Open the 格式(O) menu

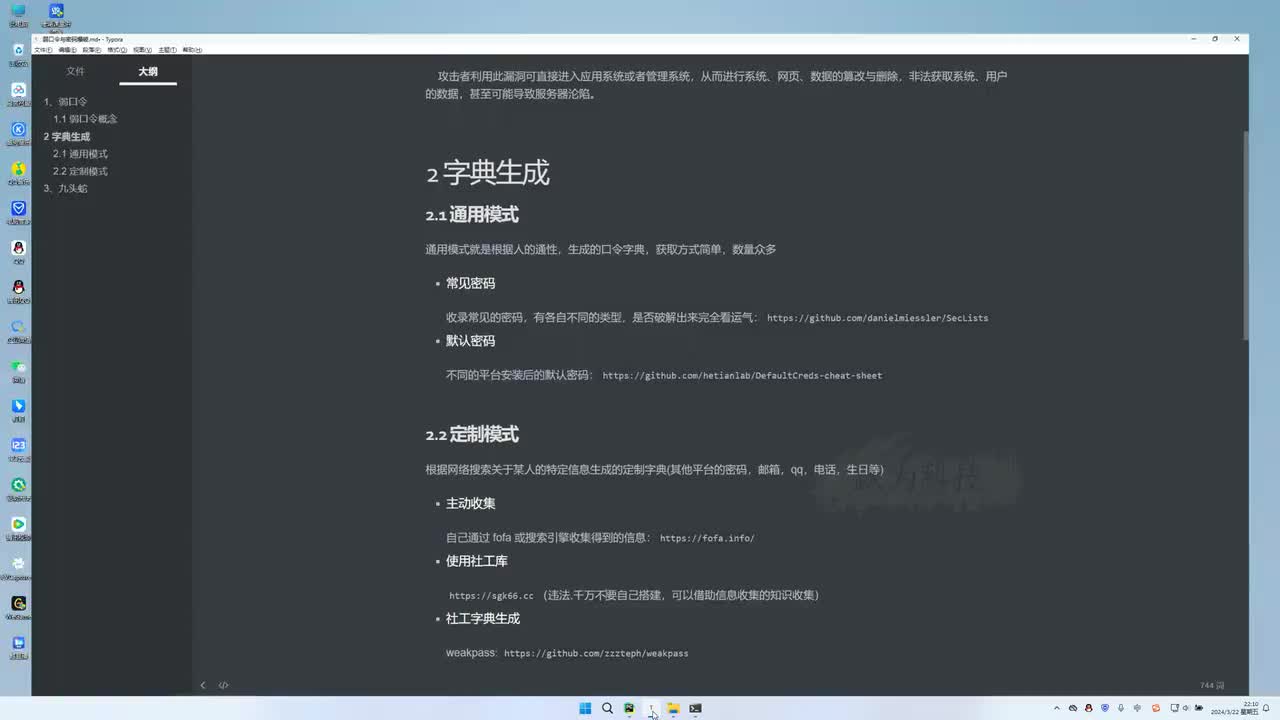pos(117,49)
